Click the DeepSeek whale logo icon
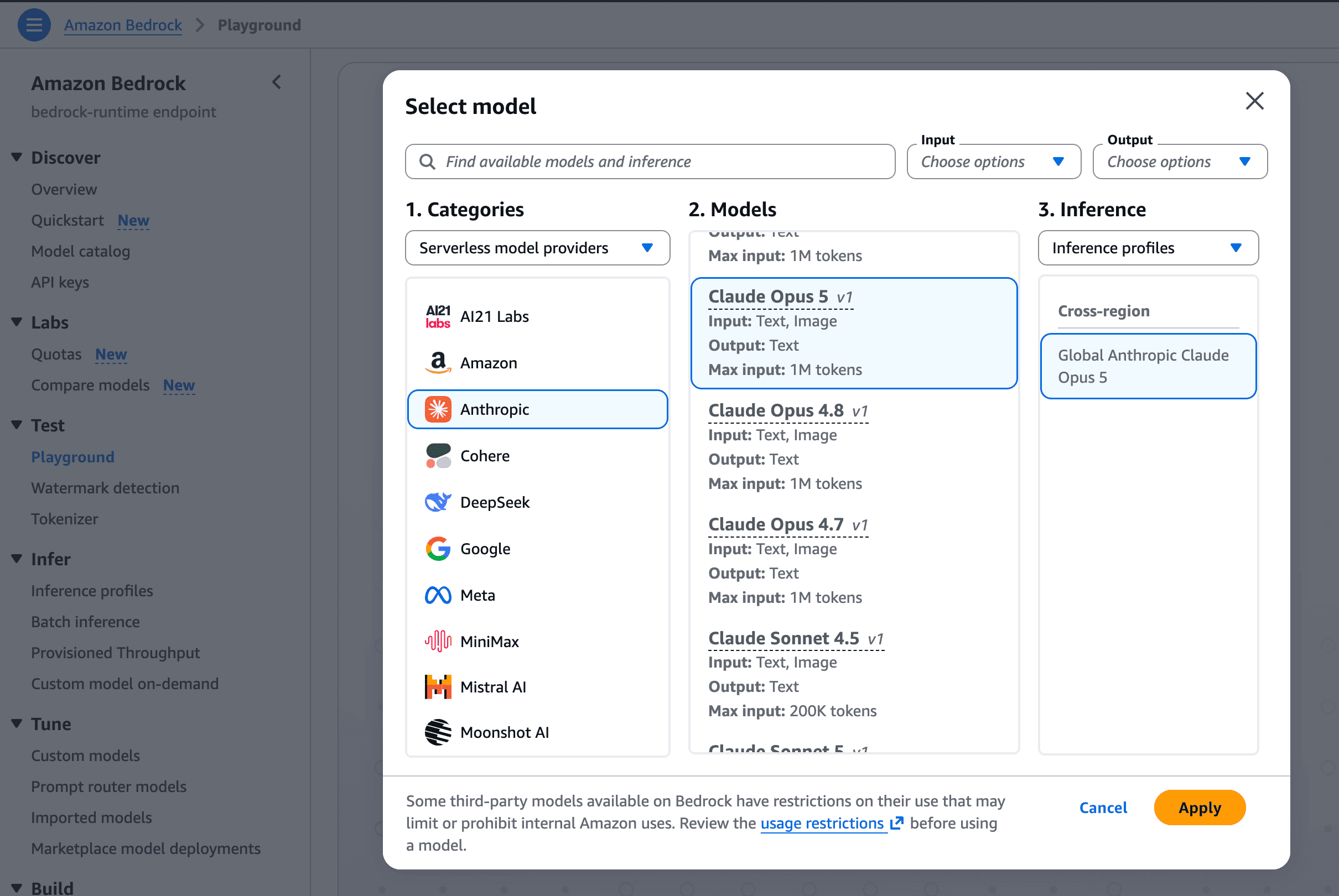This screenshot has width=1339, height=896. [x=438, y=502]
